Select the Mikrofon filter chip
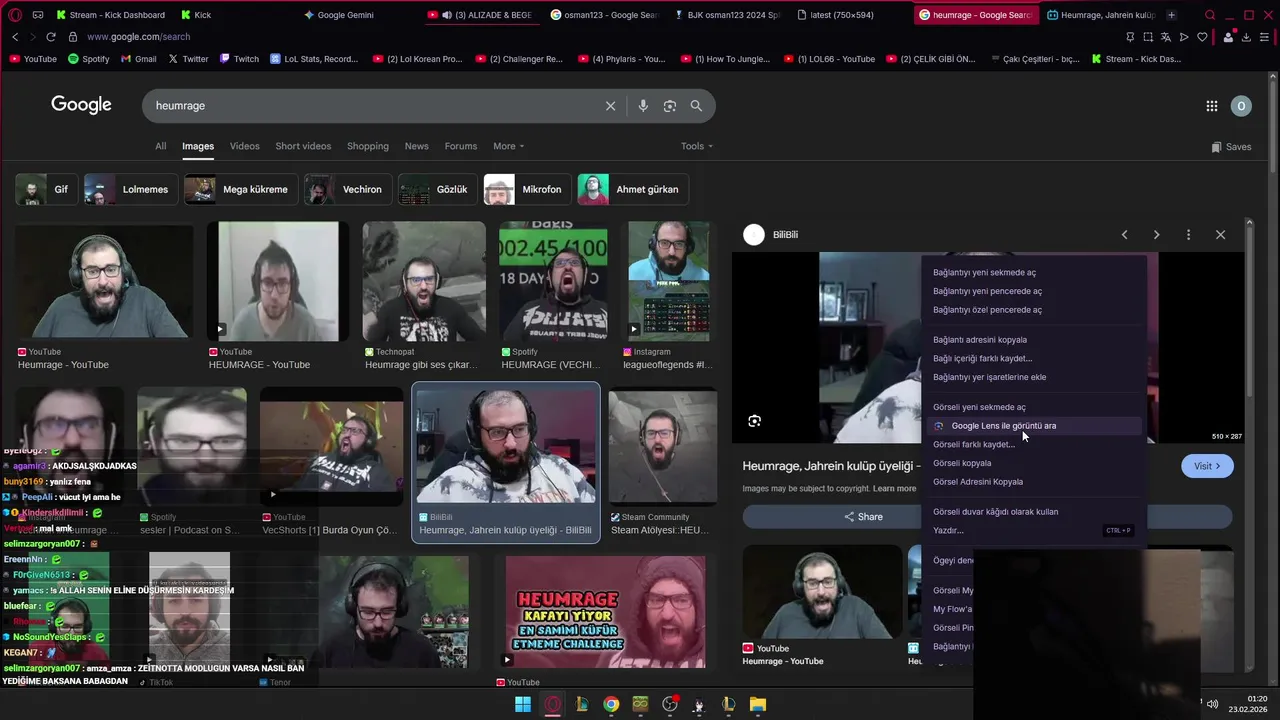 [527, 189]
